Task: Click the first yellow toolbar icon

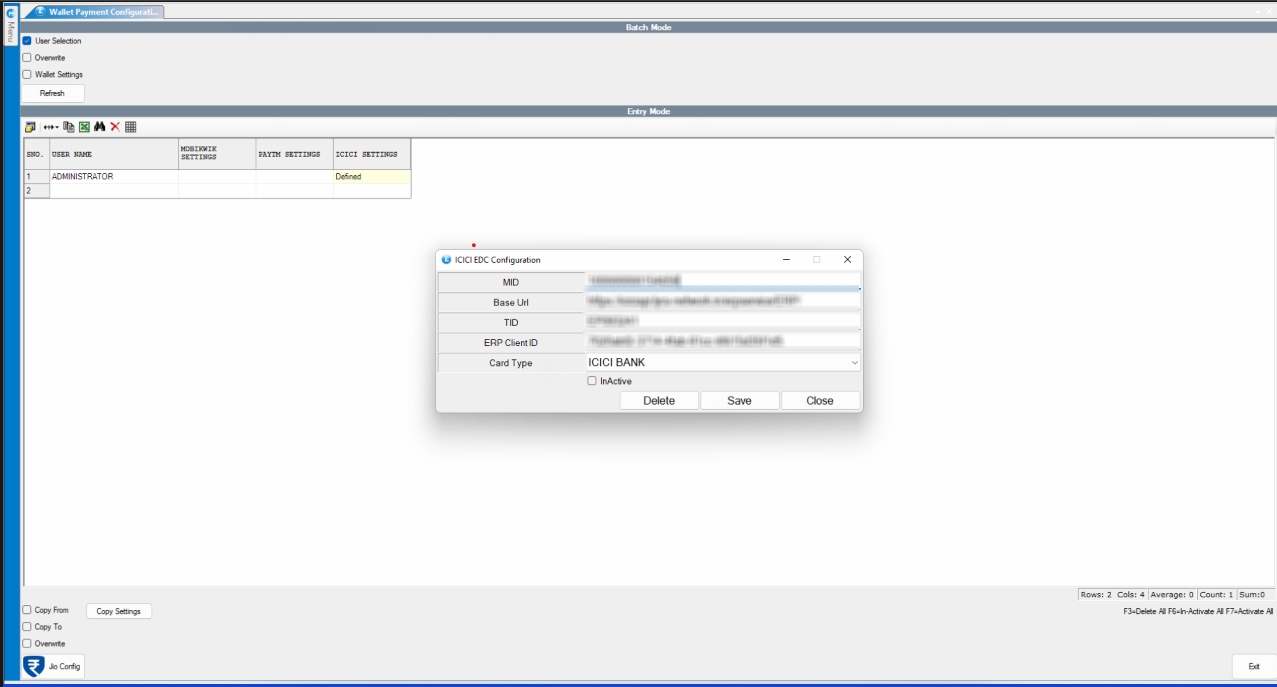Action: pos(30,127)
